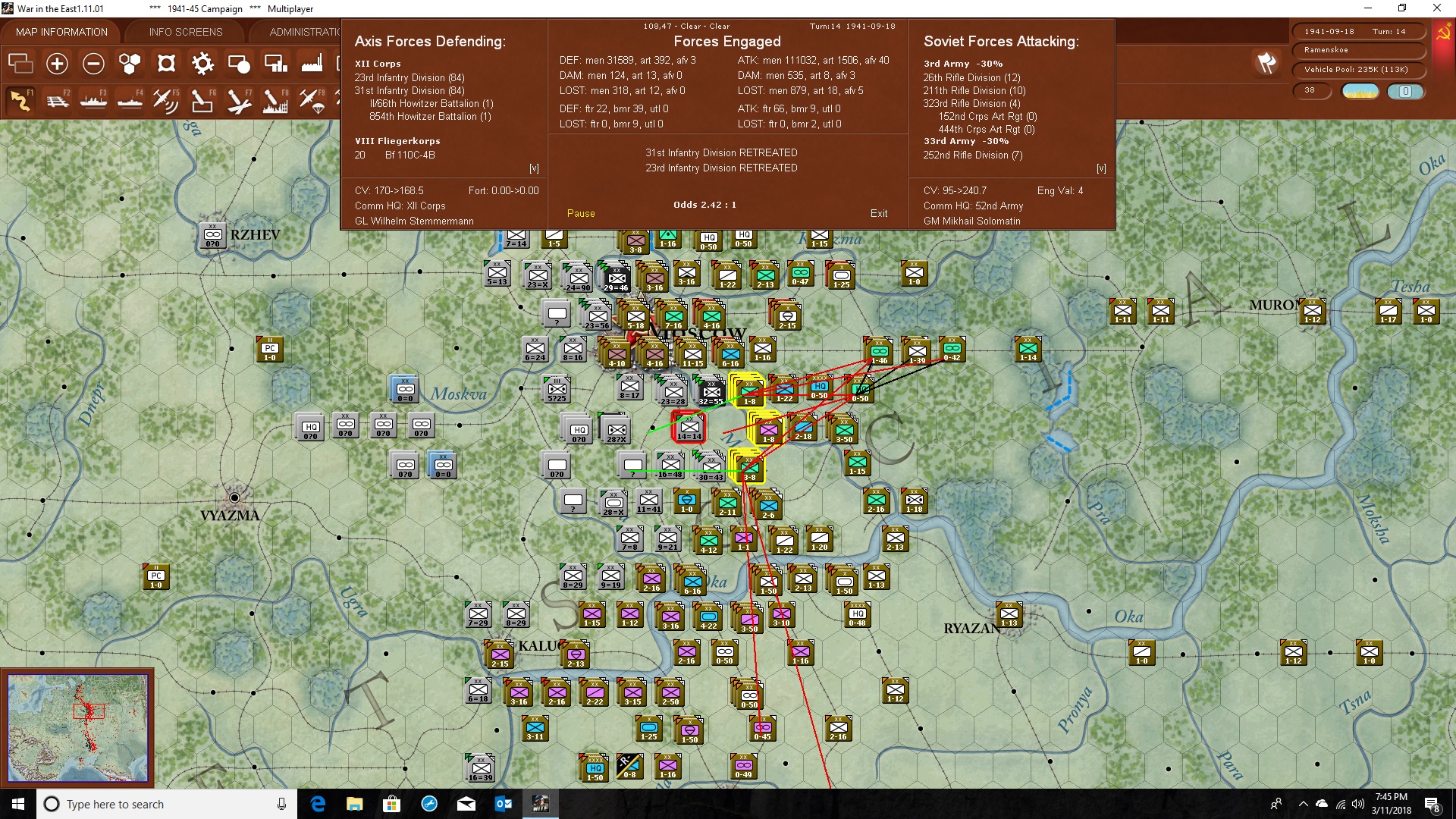This screenshot has height=819, width=1456.
Task: Select F5 air recon mode icon
Action: click(x=166, y=100)
